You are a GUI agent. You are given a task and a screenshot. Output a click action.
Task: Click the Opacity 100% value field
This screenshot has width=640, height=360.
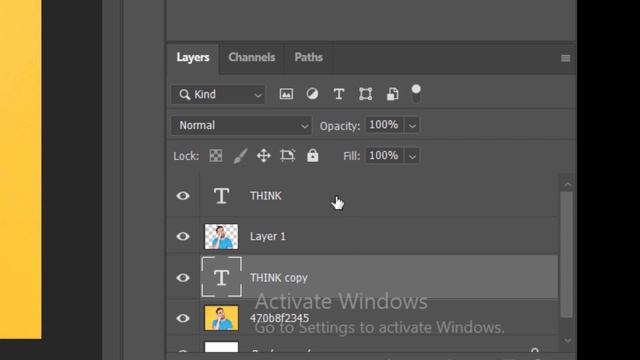(x=384, y=125)
